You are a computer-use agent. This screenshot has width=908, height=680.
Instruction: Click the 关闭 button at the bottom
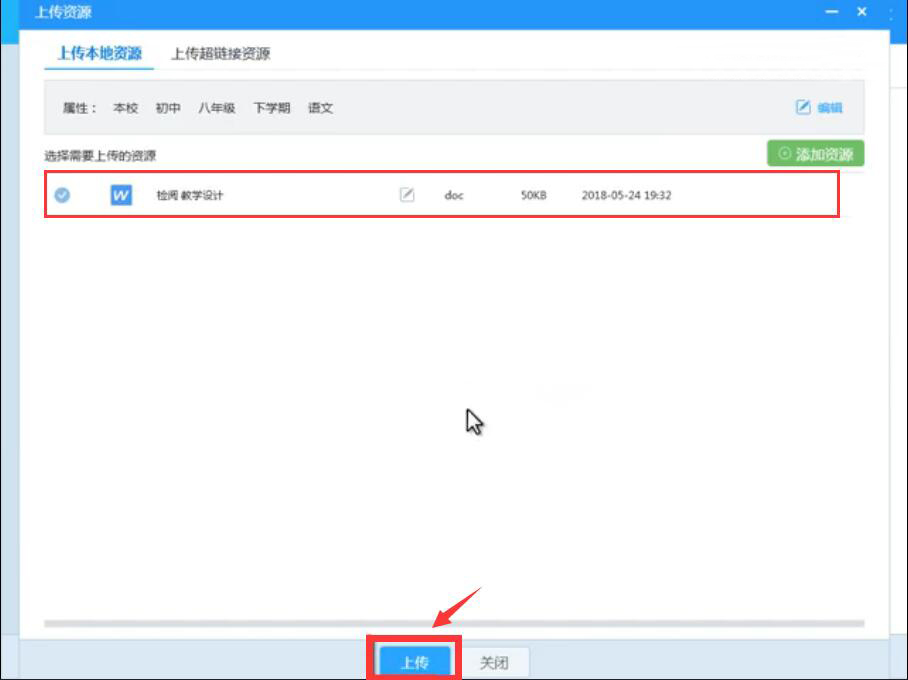click(x=494, y=662)
